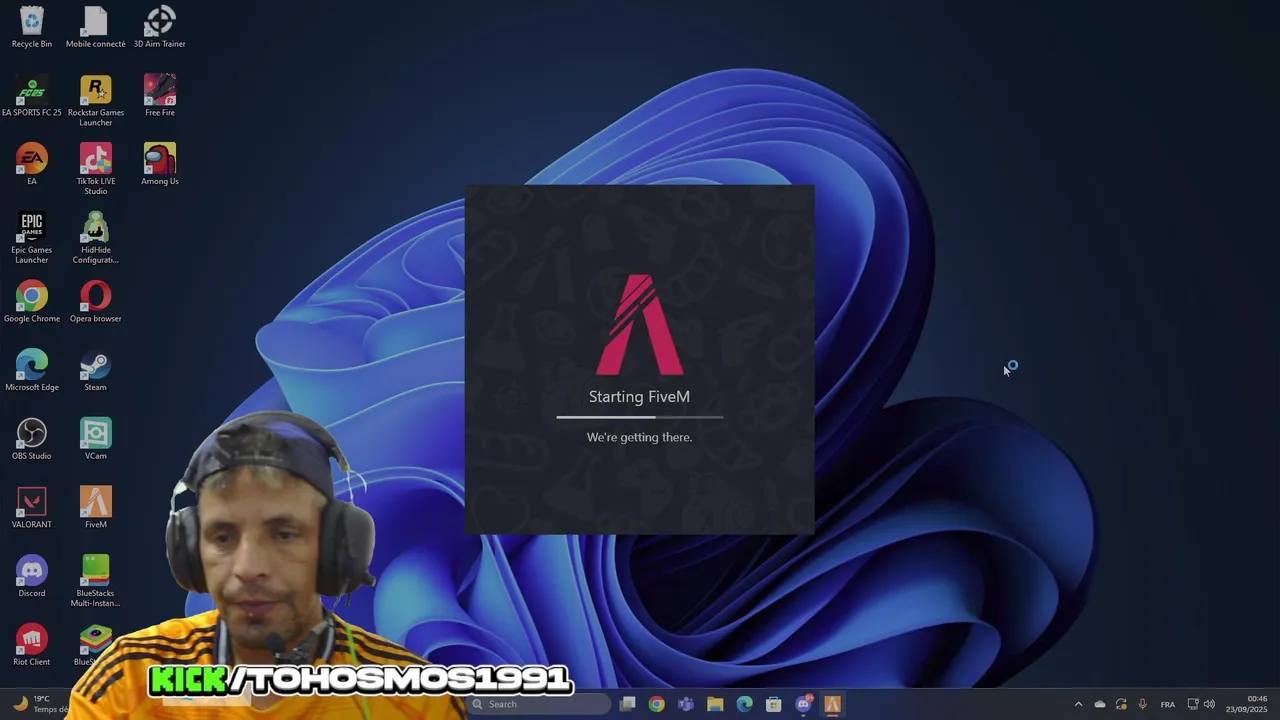Open the Recycle Bin desktop icon
The image size is (1280, 720).
click(x=32, y=27)
